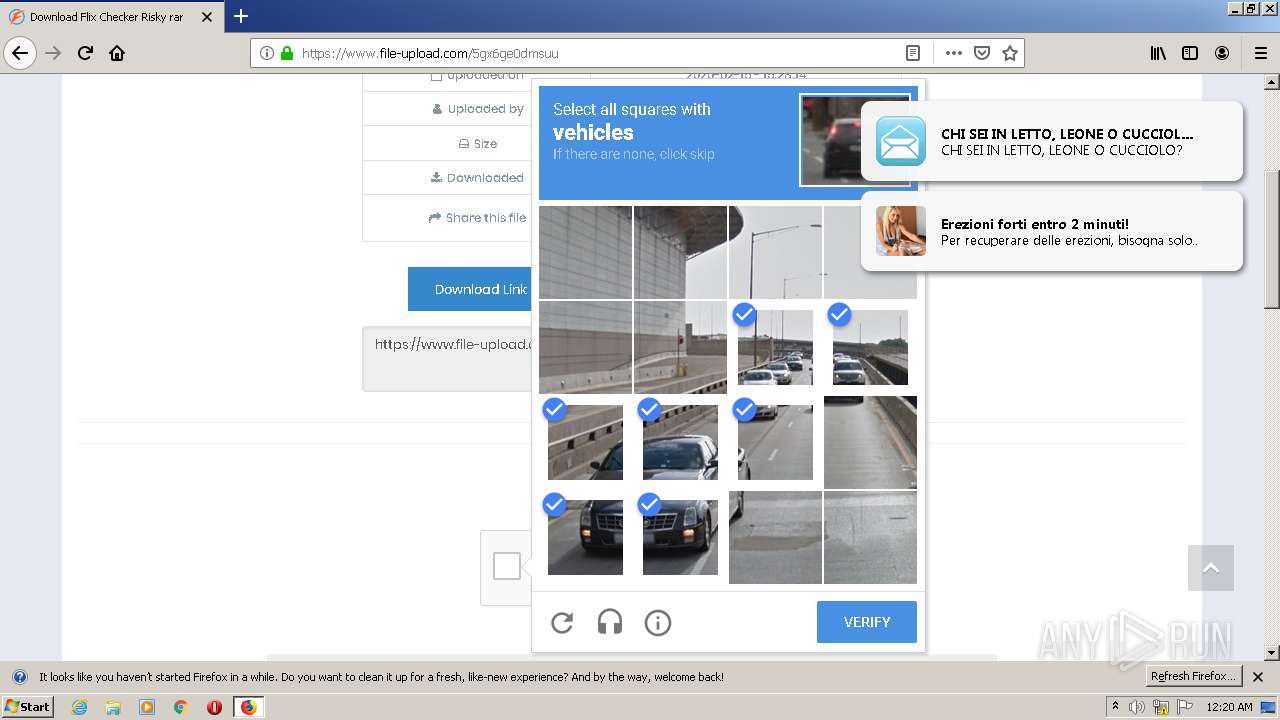Go to Firefox home page icon
The width and height of the screenshot is (1280, 720).
[x=117, y=53]
